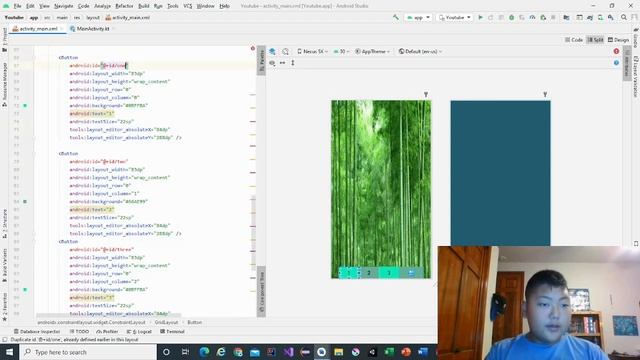Switch editor to Code view
640x360 pixels.
point(574,40)
